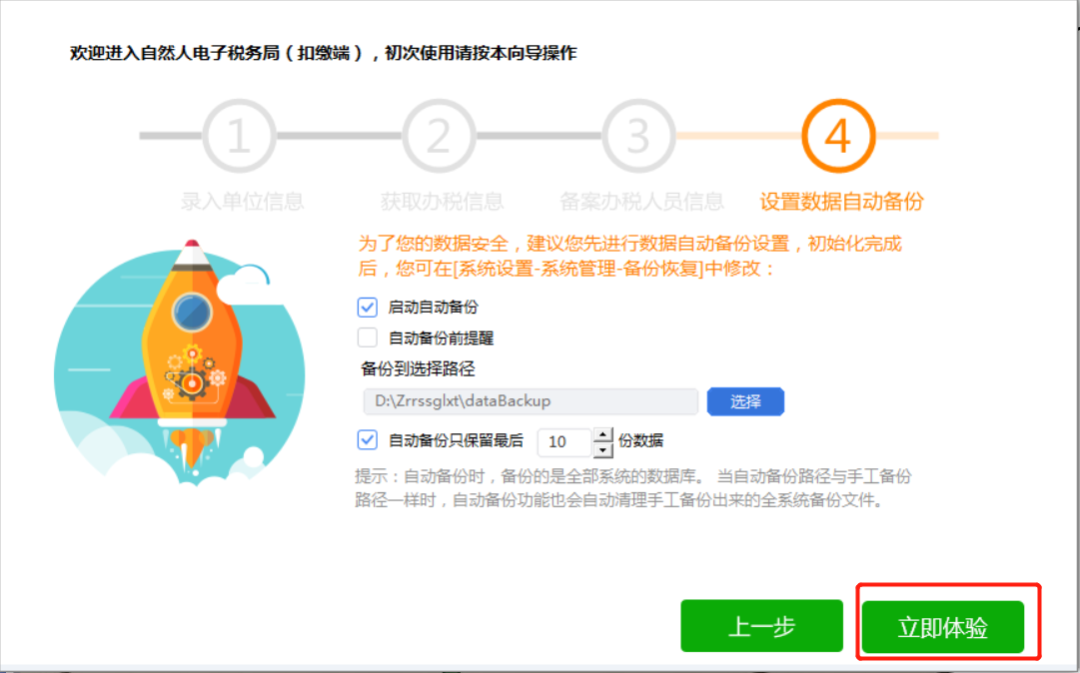This screenshot has width=1080, height=673.
Task: Click step 3 circle in wizard
Action: [x=638, y=136]
